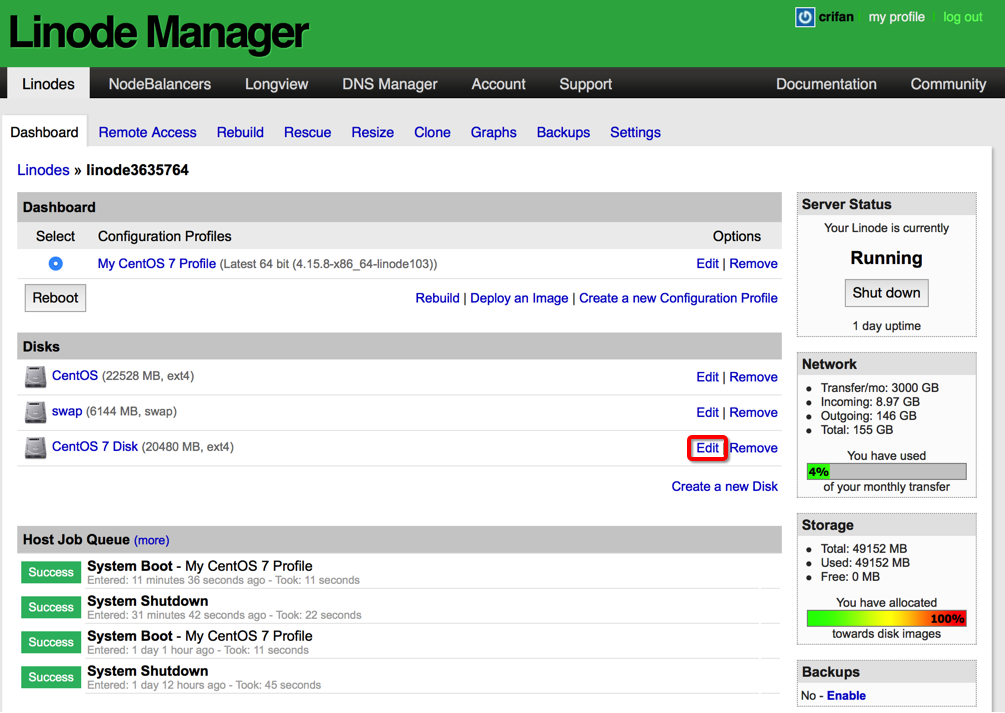This screenshot has width=1005, height=713.
Task: Go to the Resize sub-tab
Action: (x=372, y=132)
